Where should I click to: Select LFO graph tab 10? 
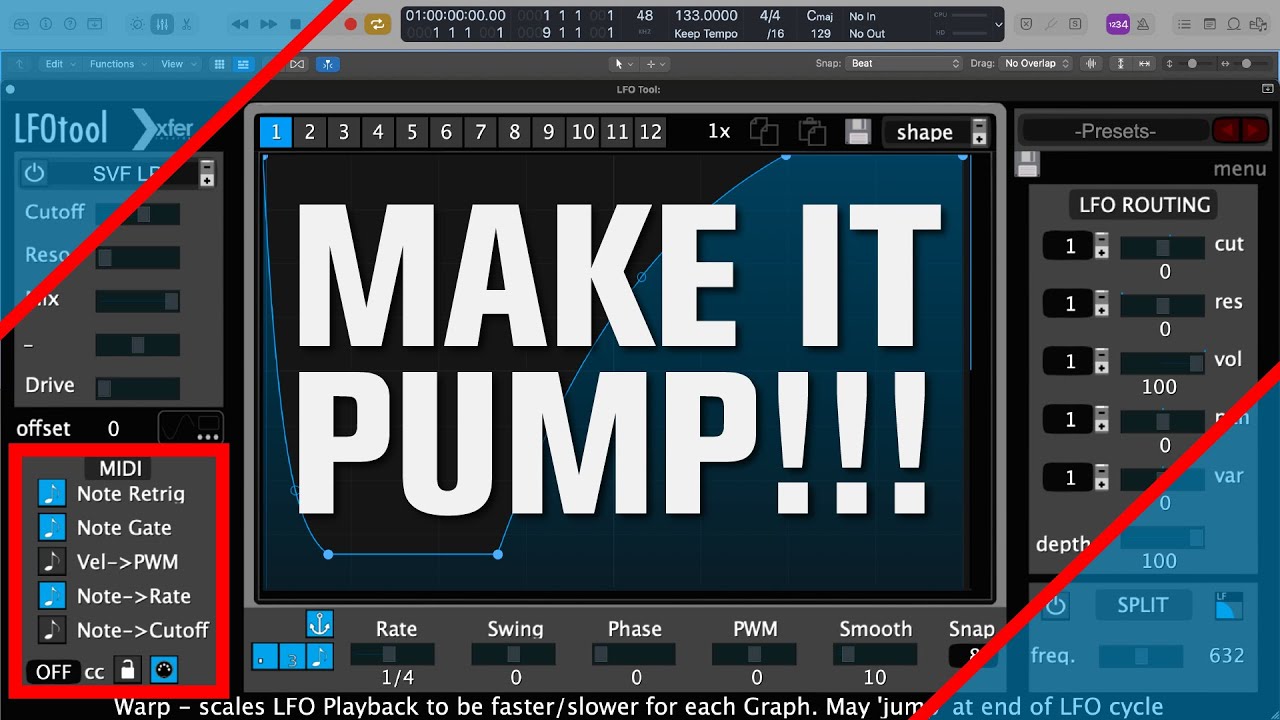tap(583, 132)
